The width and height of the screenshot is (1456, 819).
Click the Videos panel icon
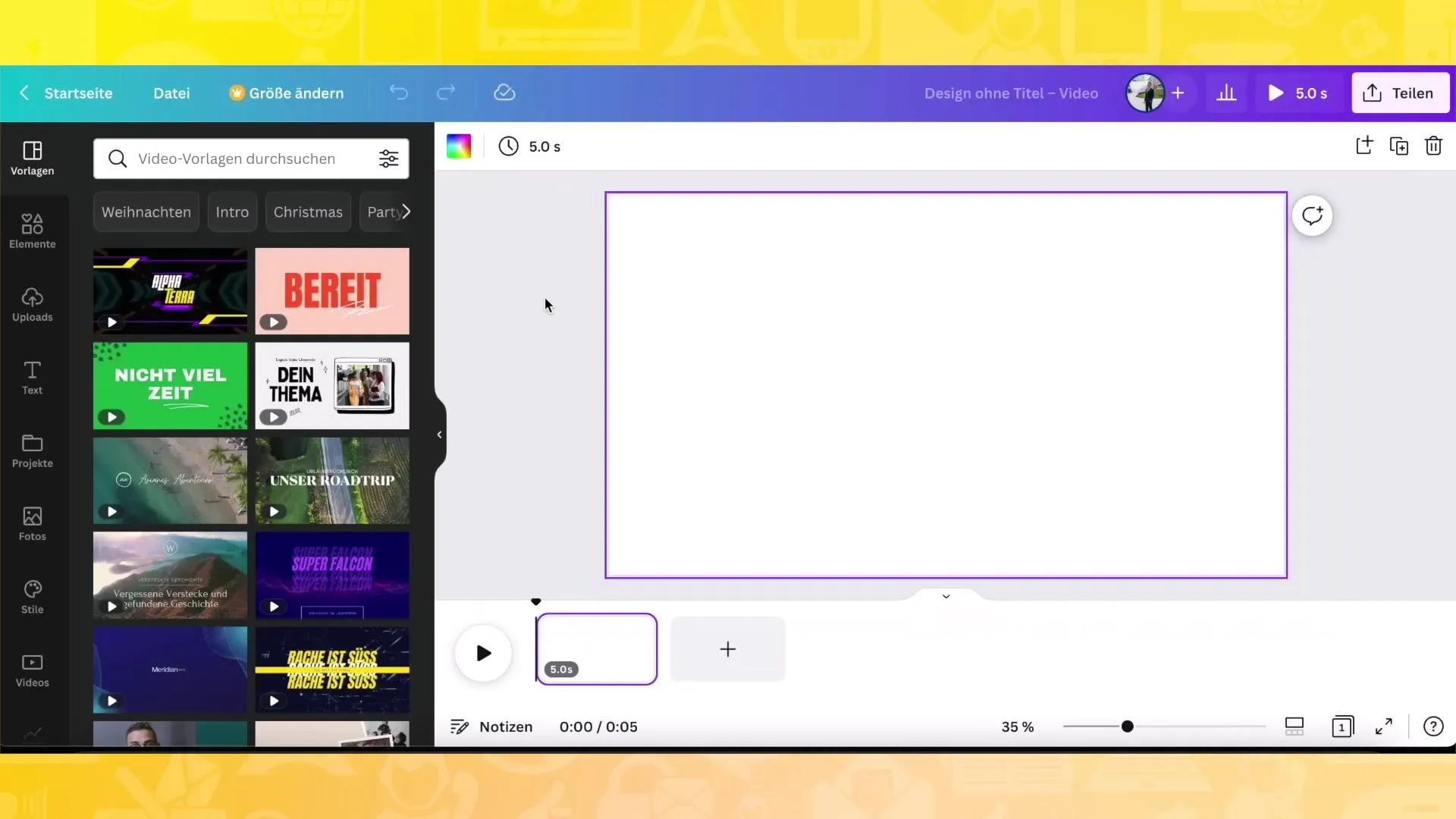[32, 669]
